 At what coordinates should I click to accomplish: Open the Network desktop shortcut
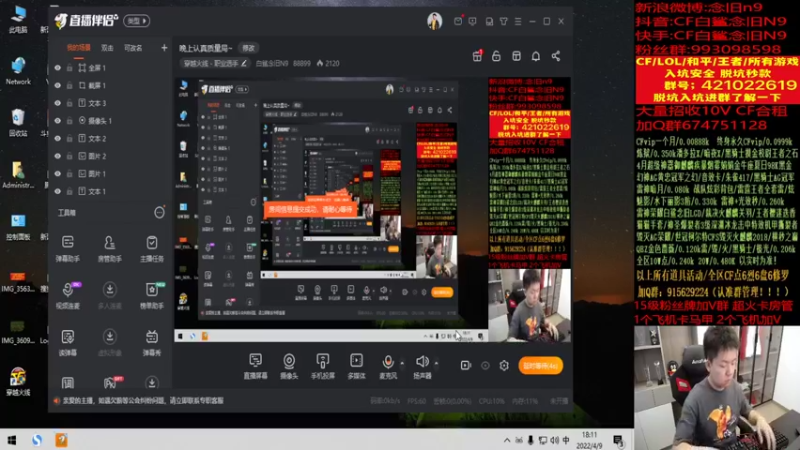tap(18, 71)
